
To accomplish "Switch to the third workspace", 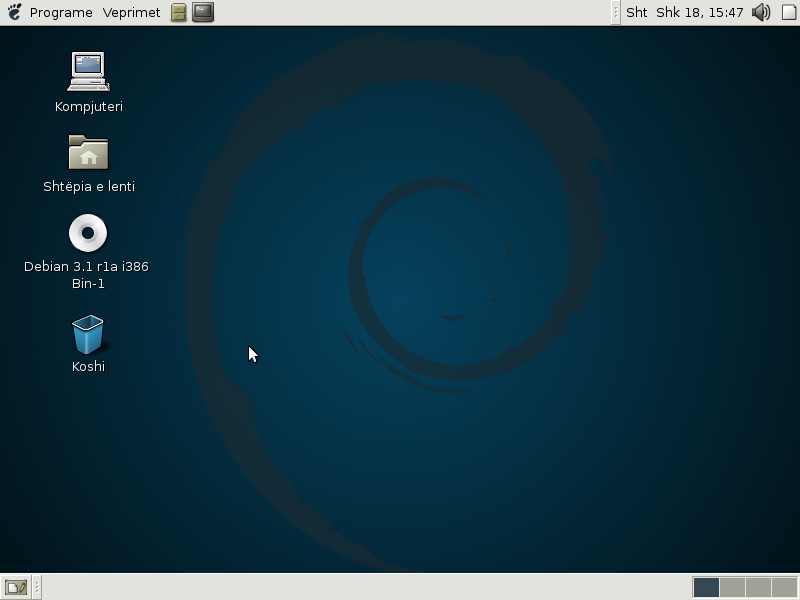I will point(758,587).
